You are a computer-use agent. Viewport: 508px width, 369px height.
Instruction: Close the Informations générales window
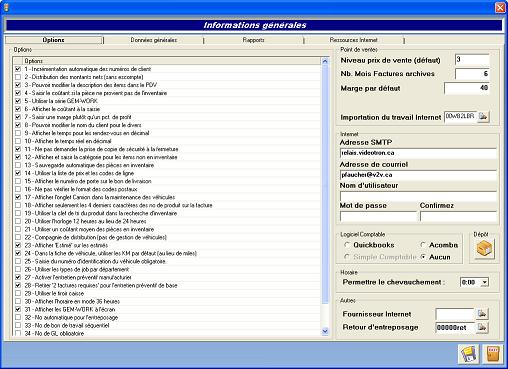(500, 7)
